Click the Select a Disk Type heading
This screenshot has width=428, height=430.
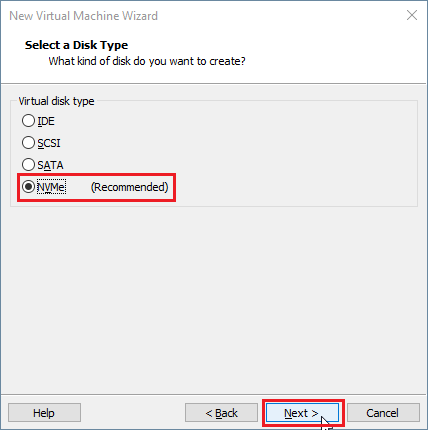(76, 45)
